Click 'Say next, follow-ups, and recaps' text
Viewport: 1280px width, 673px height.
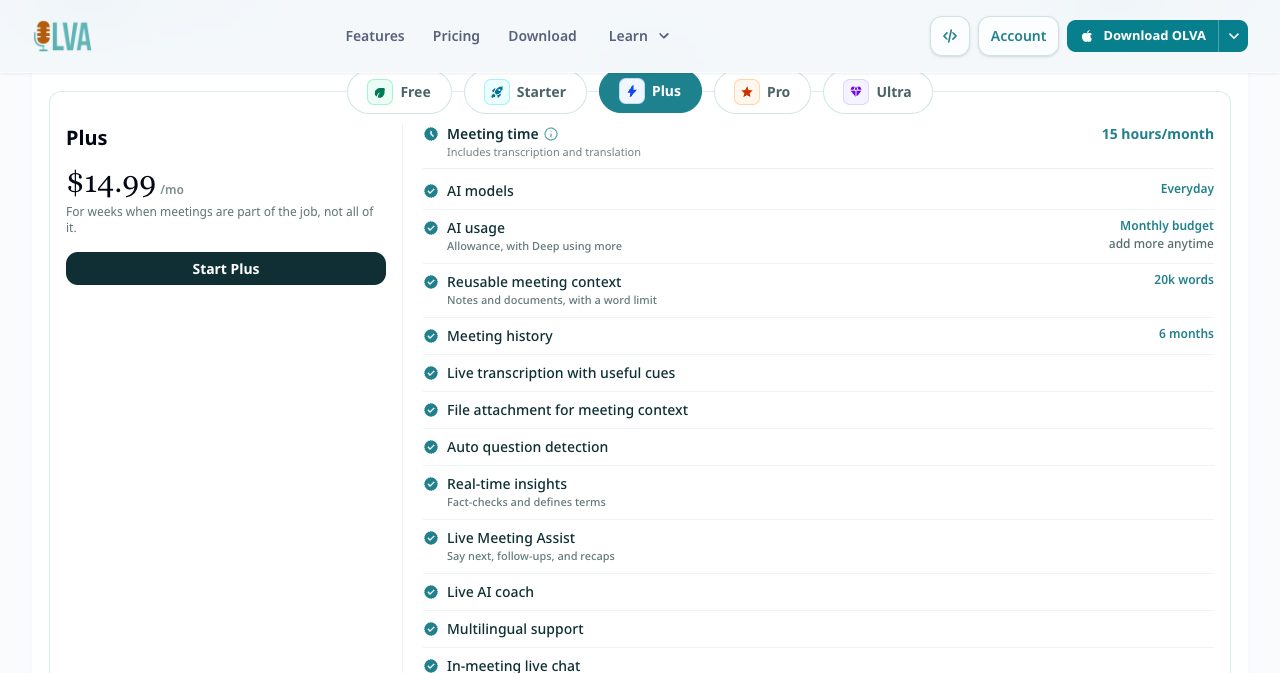pos(531,556)
